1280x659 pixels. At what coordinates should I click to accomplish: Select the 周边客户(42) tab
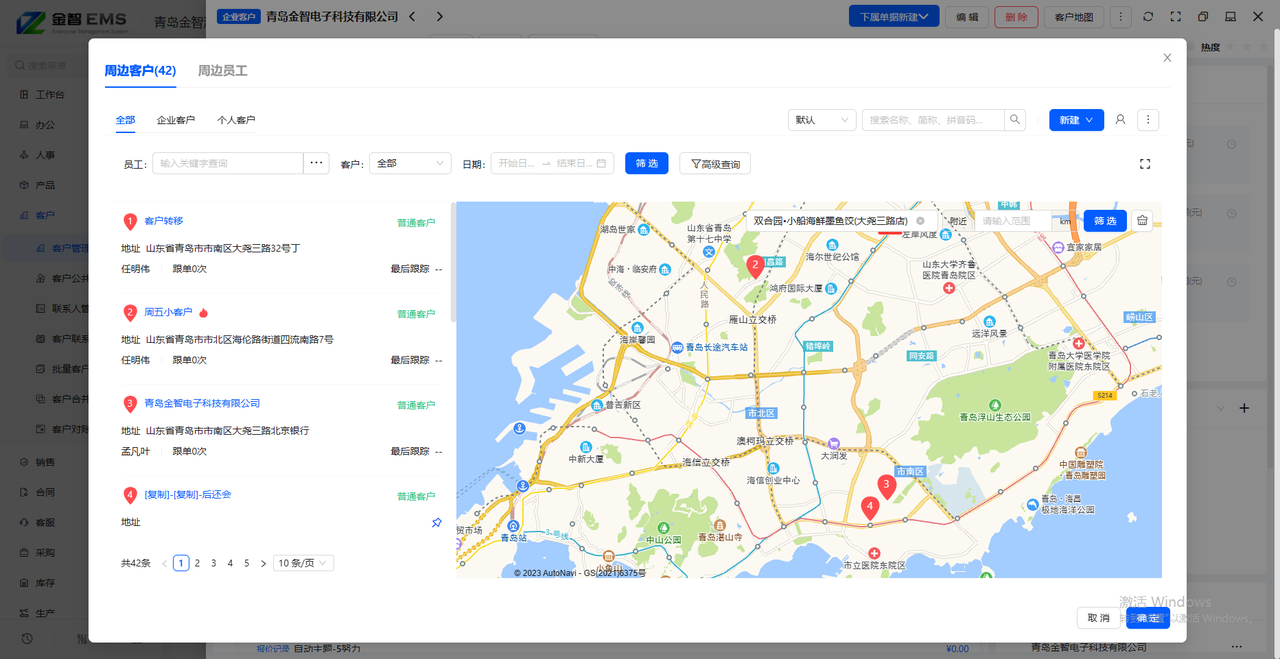140,71
